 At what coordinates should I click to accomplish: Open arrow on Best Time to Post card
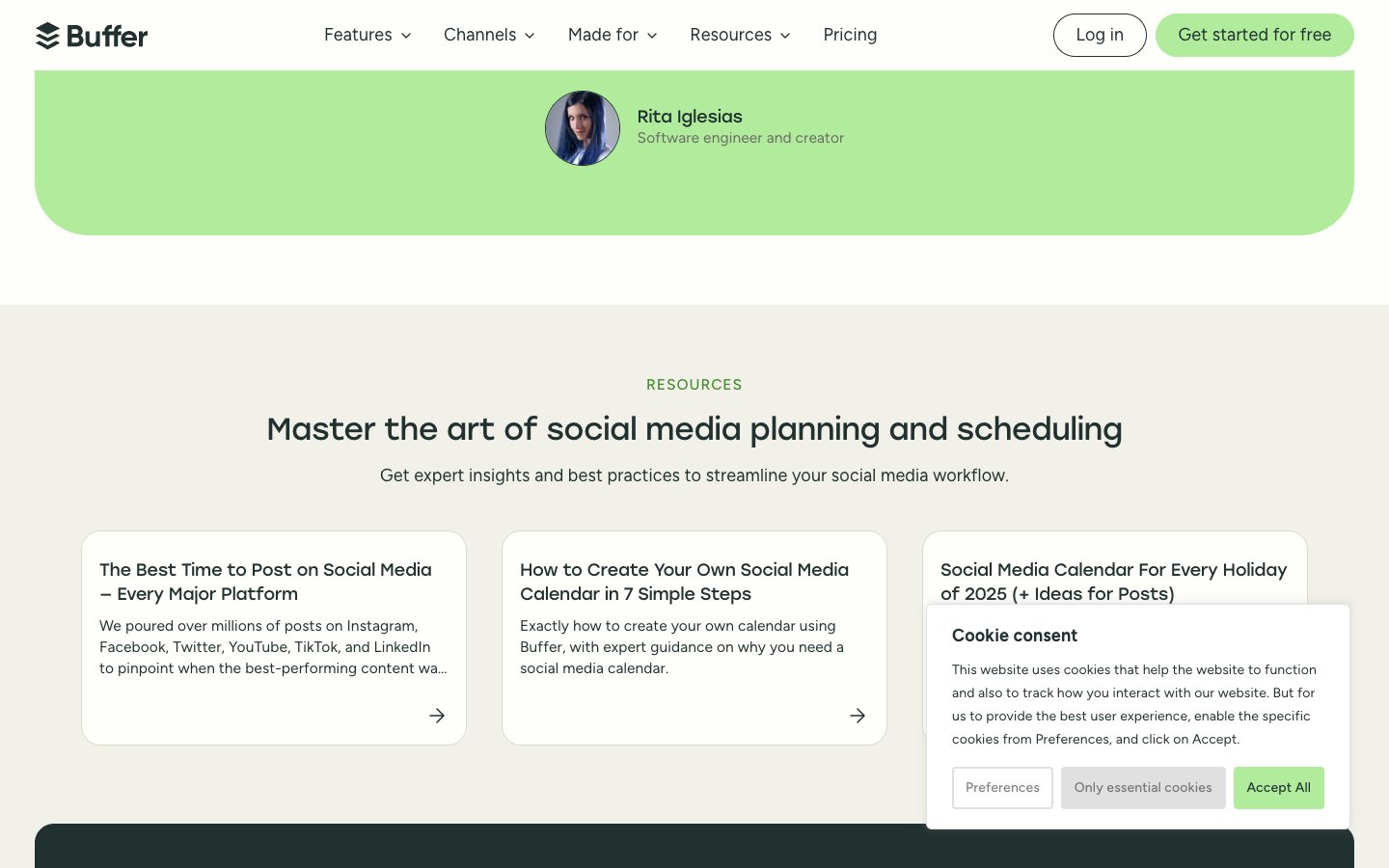tap(437, 716)
